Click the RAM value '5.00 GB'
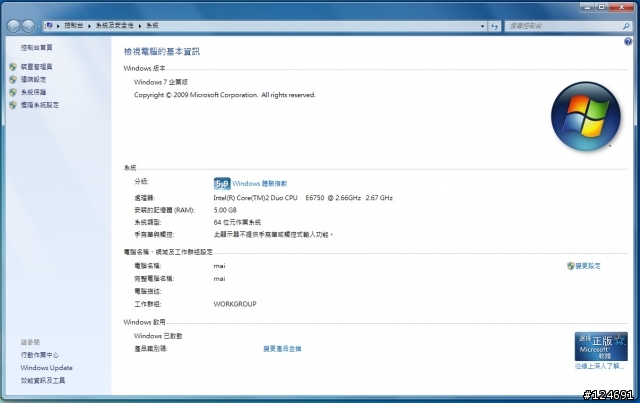Viewport: 640px width, 403px height. pos(225,210)
